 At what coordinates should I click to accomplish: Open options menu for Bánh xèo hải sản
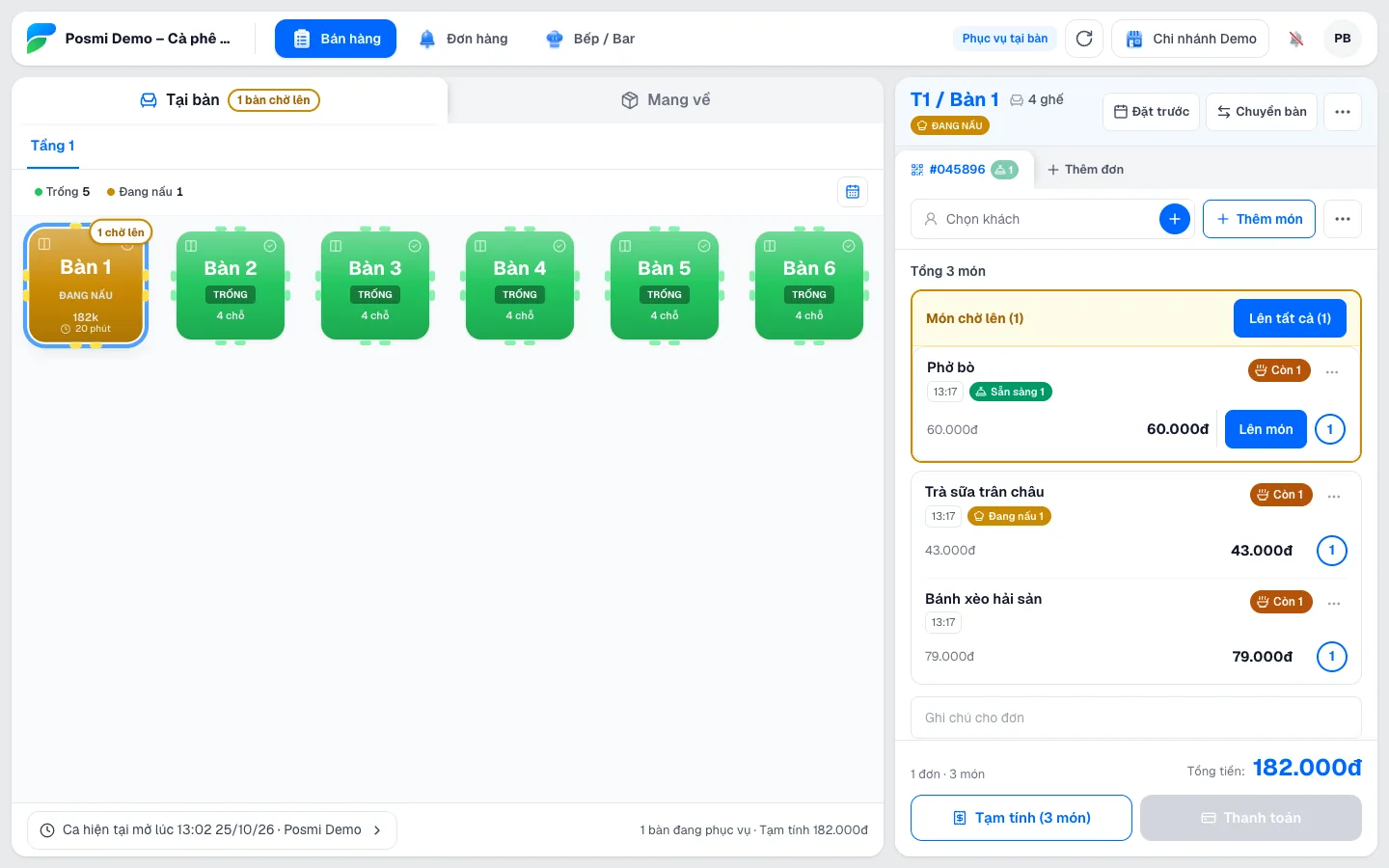pyautogui.click(x=1334, y=604)
